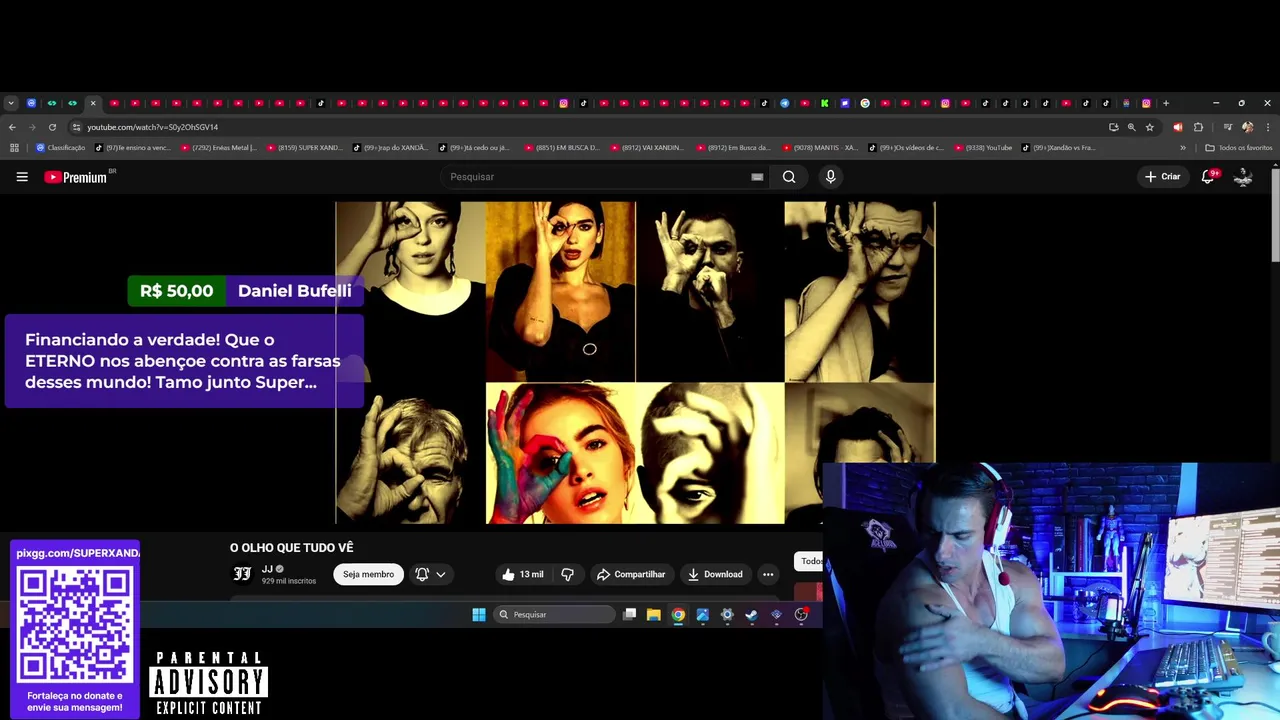1280x720 pixels.
Task: Open the zoom magnifier icon in address bar
Action: pyautogui.click(x=1131, y=127)
